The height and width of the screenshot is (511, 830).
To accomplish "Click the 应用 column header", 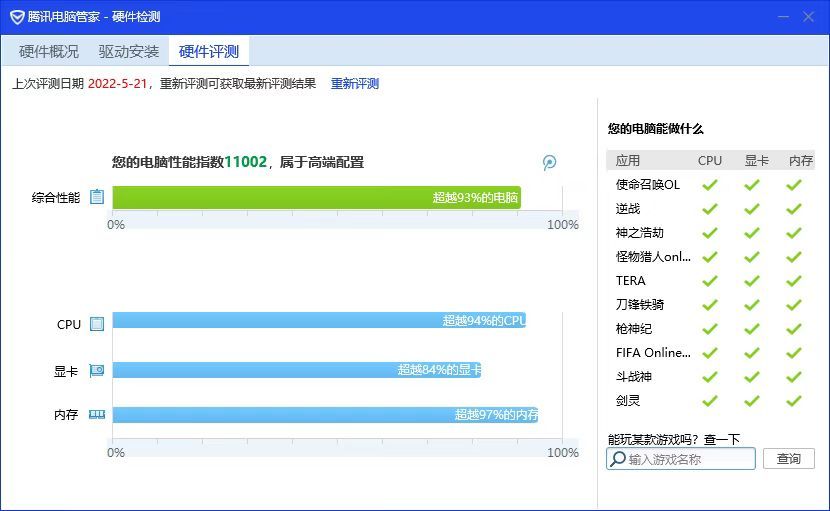I will 628,160.
